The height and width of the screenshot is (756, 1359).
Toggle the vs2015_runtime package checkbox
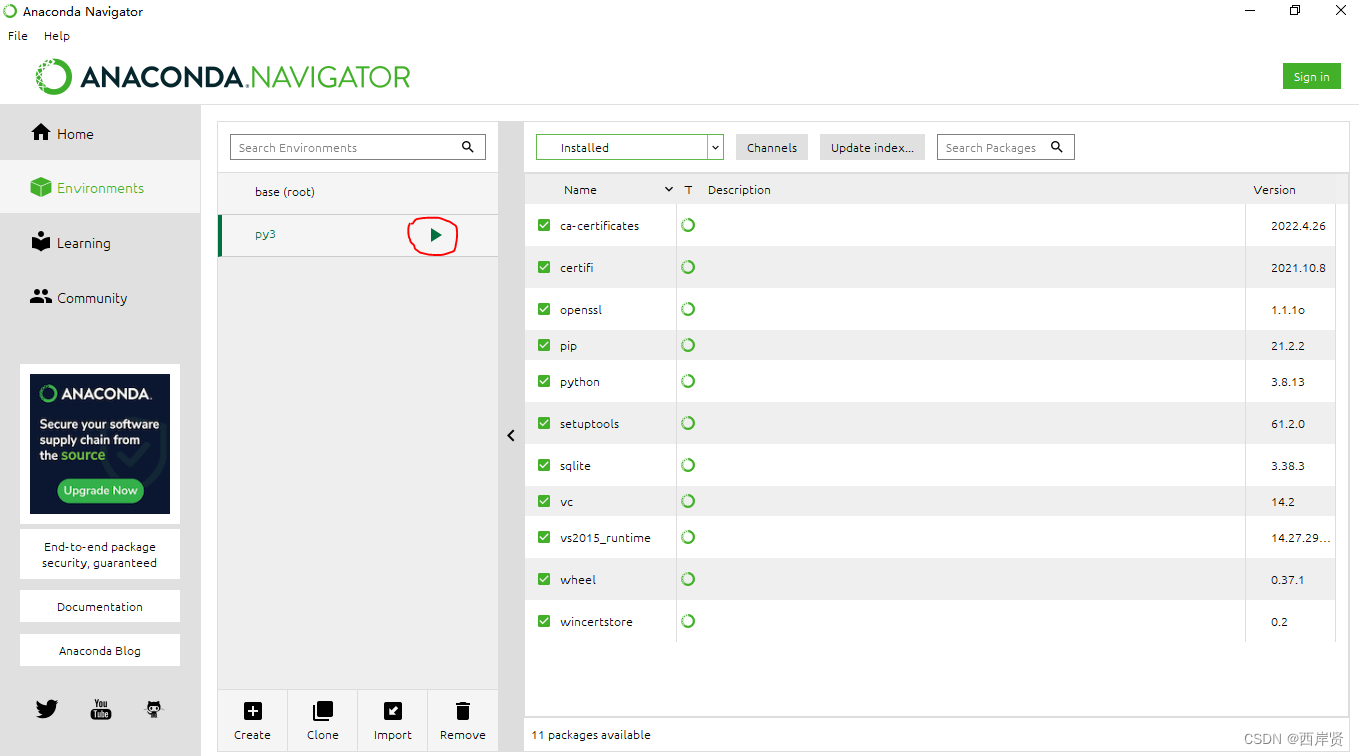point(544,537)
